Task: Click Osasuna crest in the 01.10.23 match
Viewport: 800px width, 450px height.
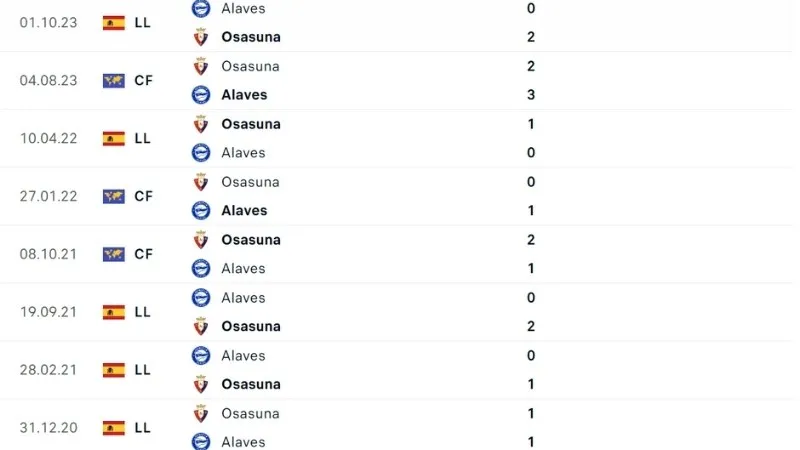Action: pos(201,37)
